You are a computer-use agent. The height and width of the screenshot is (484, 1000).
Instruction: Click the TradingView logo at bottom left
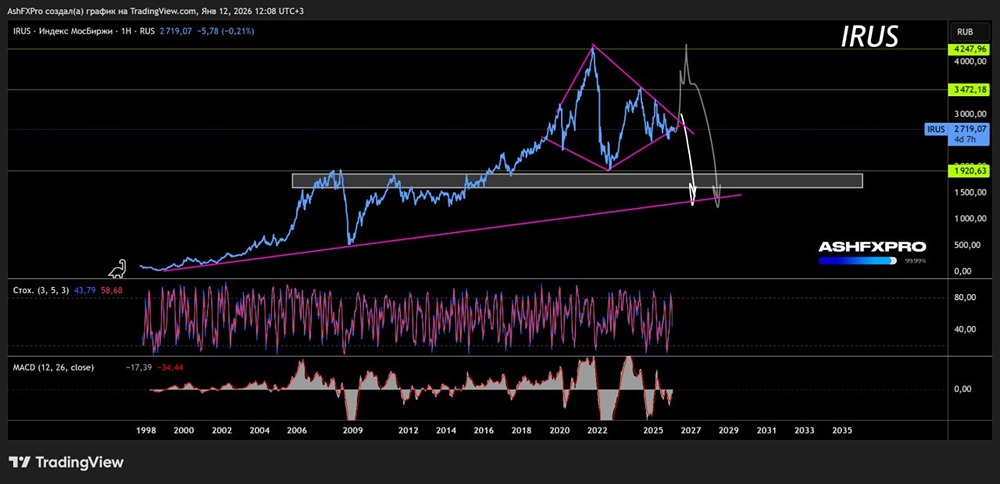(x=66, y=462)
